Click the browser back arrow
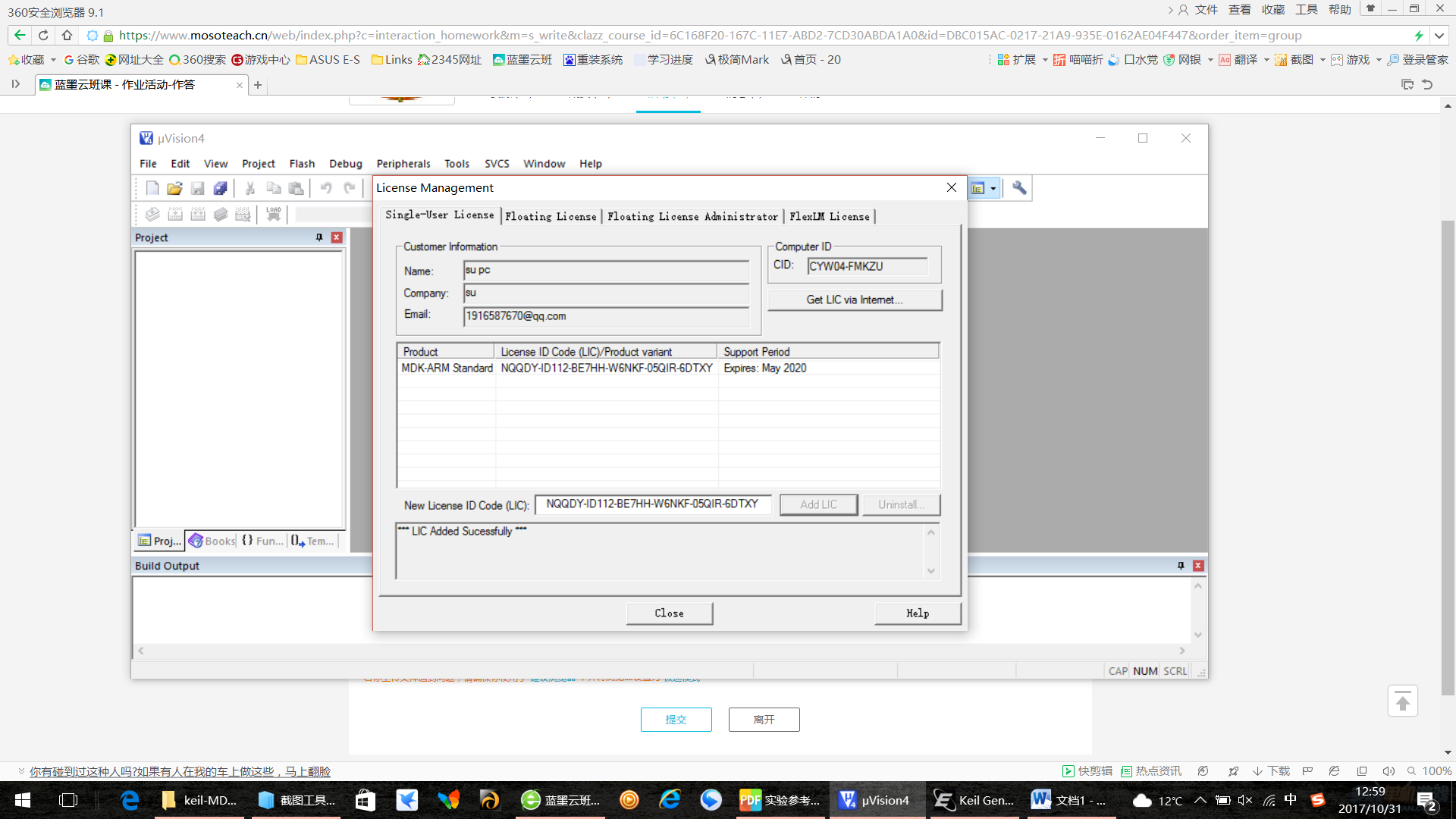This screenshot has height=819, width=1456. click(x=20, y=35)
